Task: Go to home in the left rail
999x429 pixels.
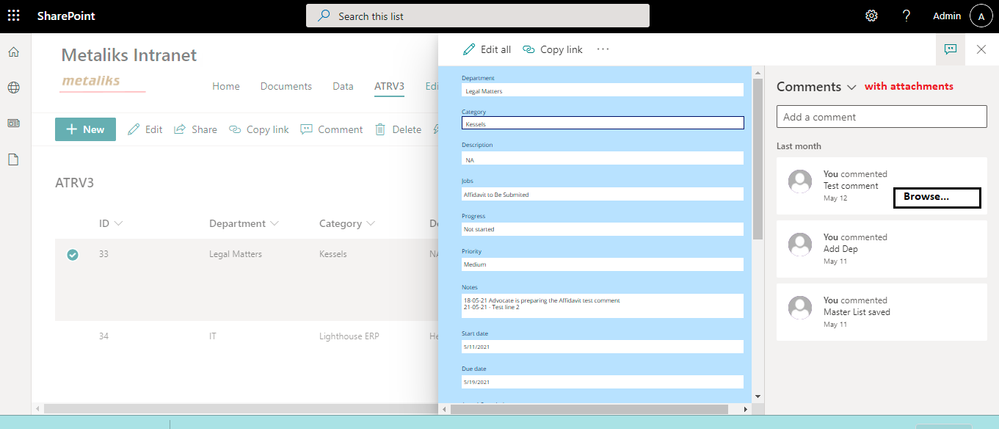Action: [13, 52]
